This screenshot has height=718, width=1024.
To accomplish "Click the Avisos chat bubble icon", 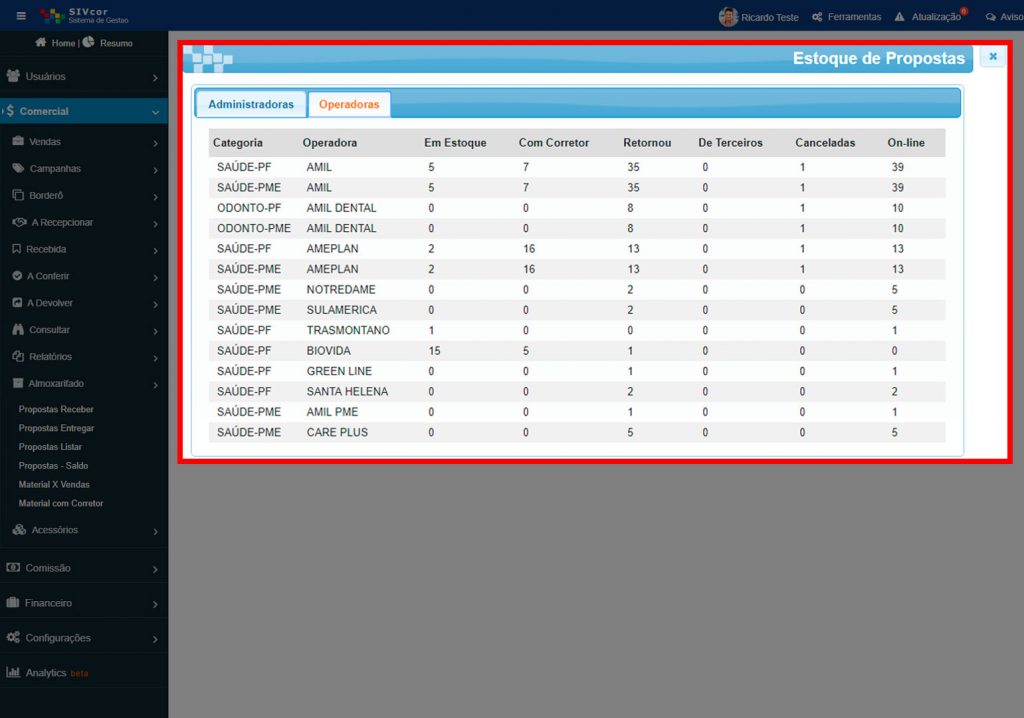I will [991, 17].
